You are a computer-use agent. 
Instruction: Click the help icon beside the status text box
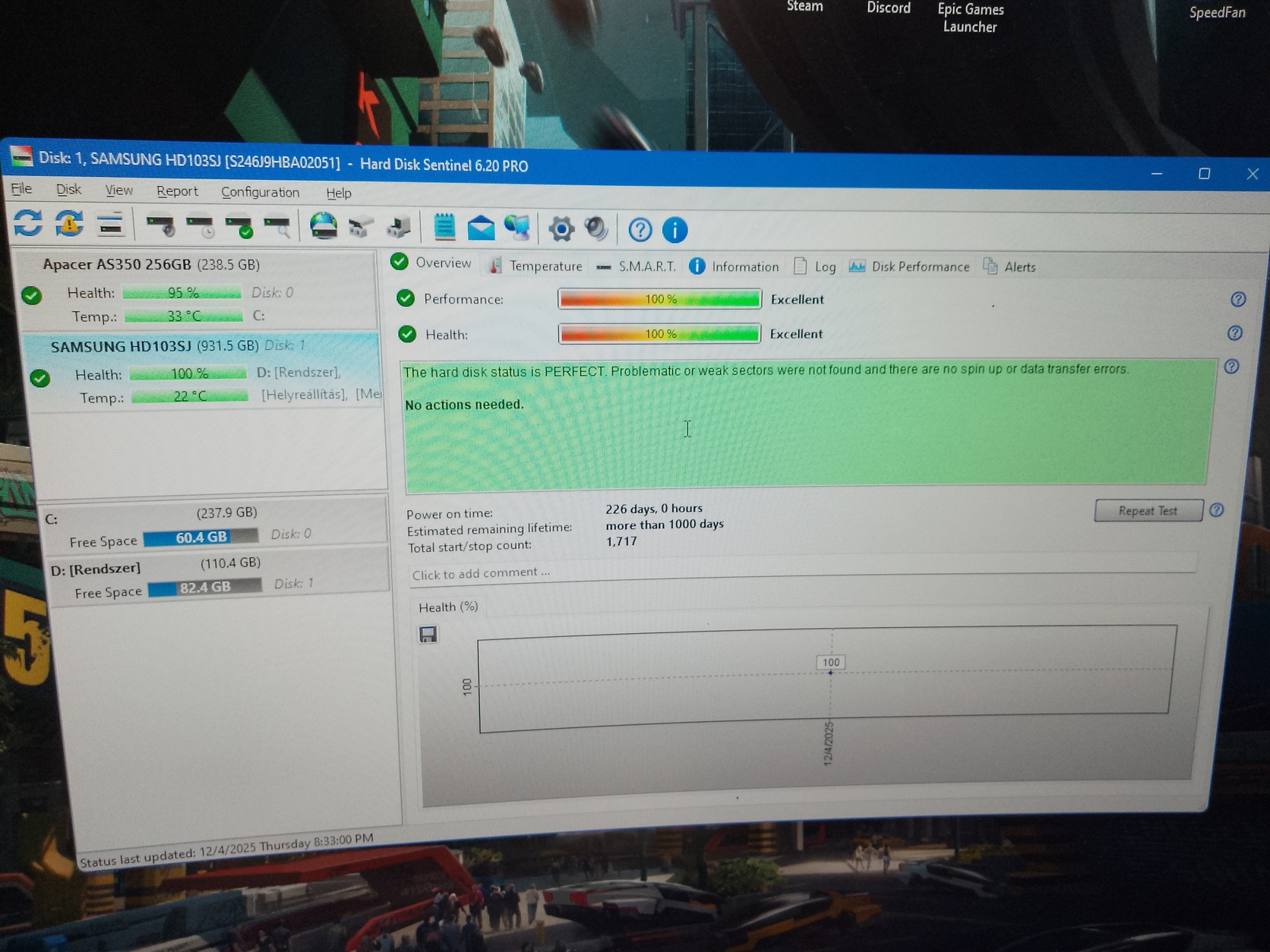click(1232, 367)
